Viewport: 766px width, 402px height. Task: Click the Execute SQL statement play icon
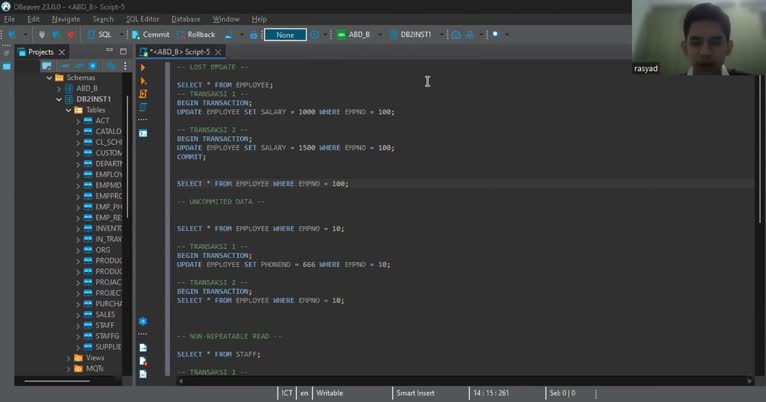(x=143, y=68)
